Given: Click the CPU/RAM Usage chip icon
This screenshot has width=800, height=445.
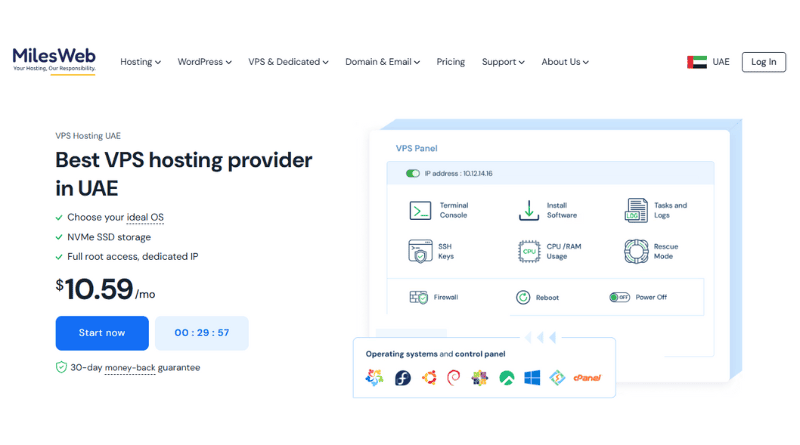Looking at the screenshot, I should 529,251.
